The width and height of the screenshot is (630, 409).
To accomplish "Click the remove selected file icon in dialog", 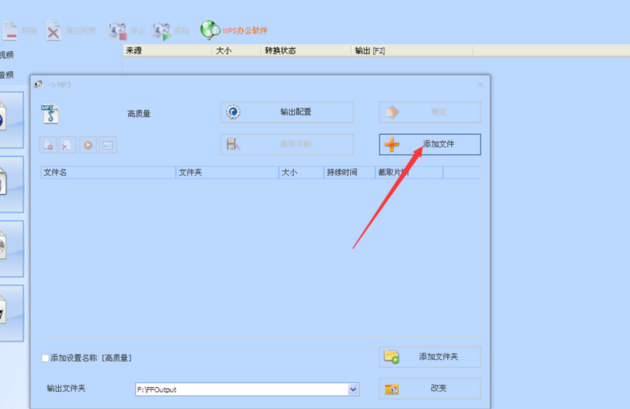I will 48,145.
